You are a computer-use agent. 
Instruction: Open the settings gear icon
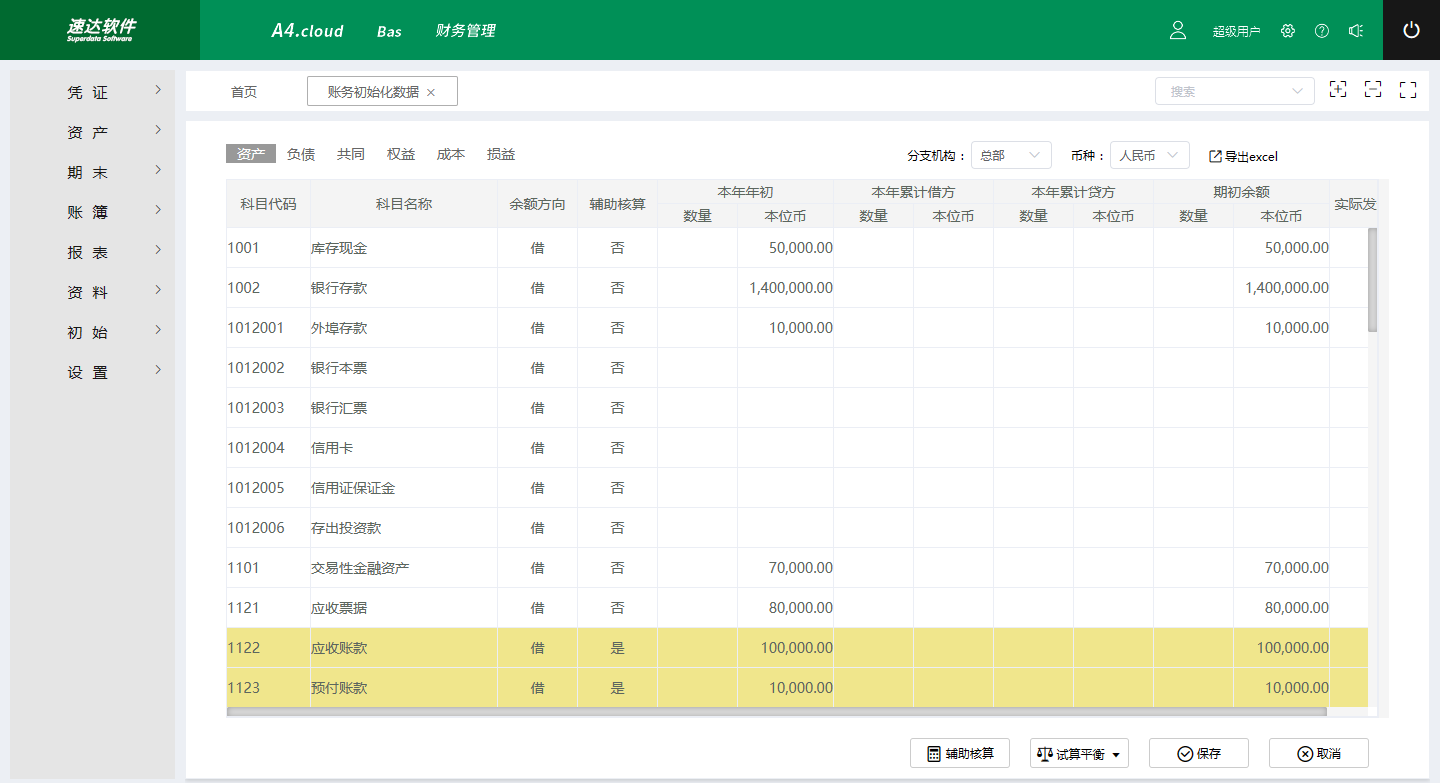coord(1288,31)
